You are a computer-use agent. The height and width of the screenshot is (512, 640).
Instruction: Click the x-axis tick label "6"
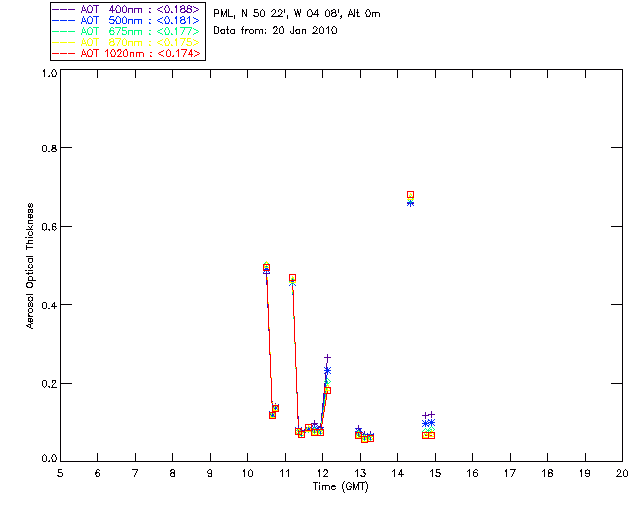[x=98, y=473]
